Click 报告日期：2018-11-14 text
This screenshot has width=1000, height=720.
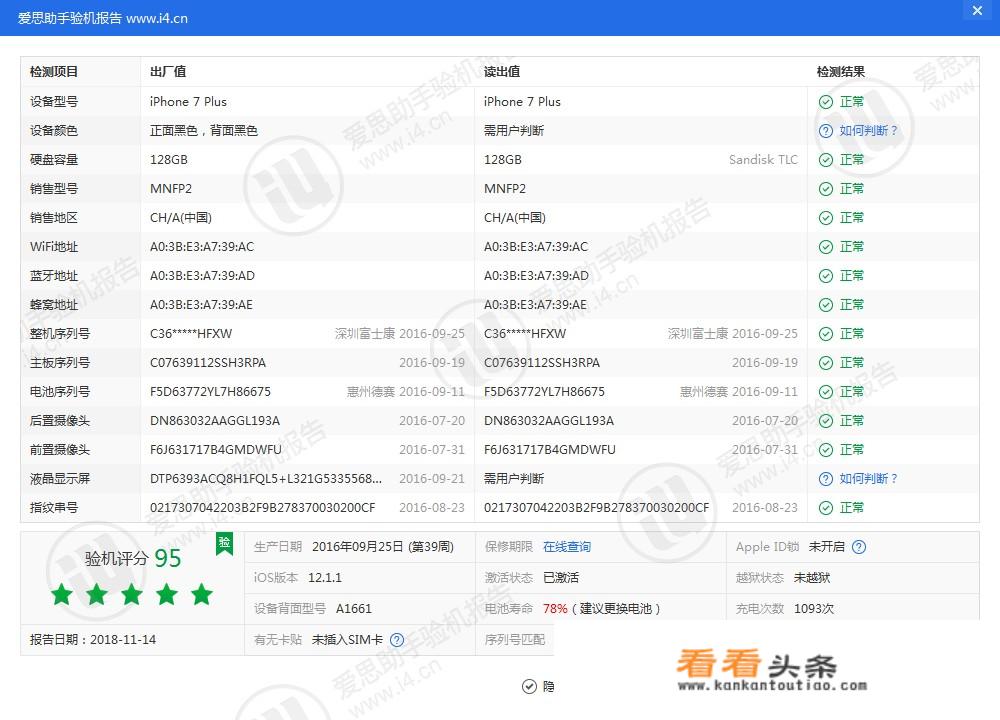pyautogui.click(x=92, y=640)
